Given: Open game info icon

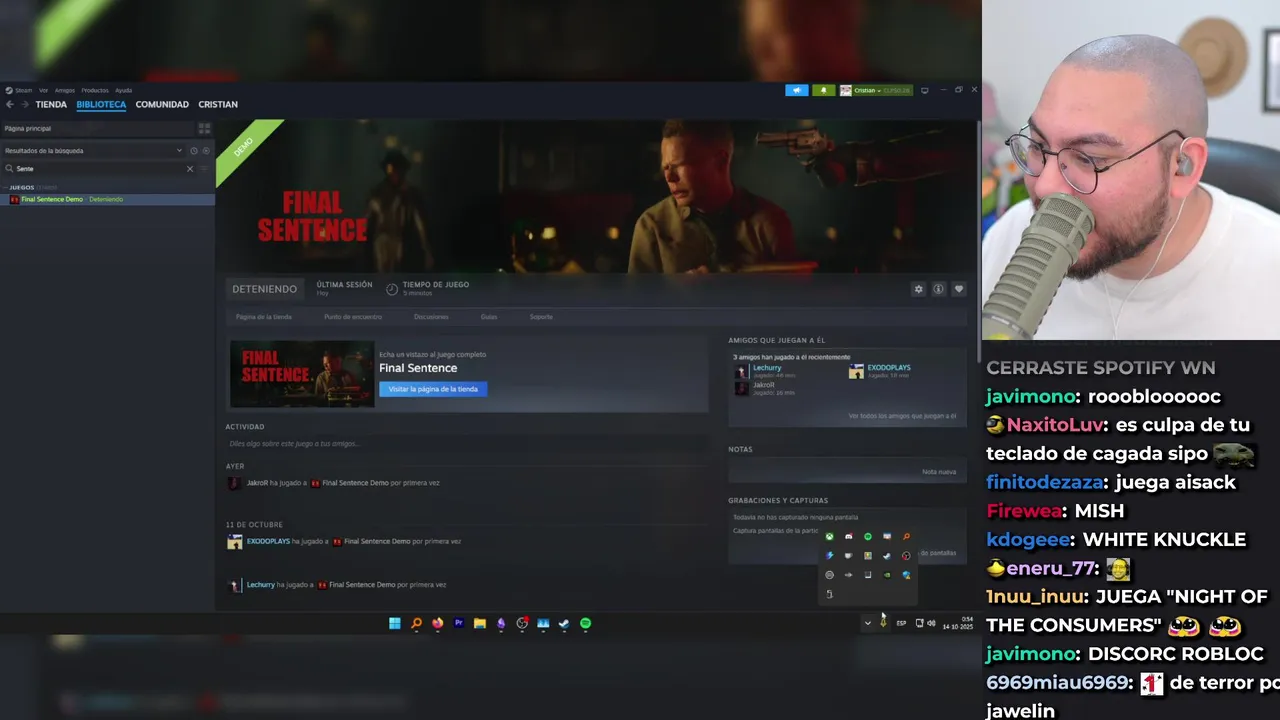Looking at the screenshot, I should tap(938, 289).
